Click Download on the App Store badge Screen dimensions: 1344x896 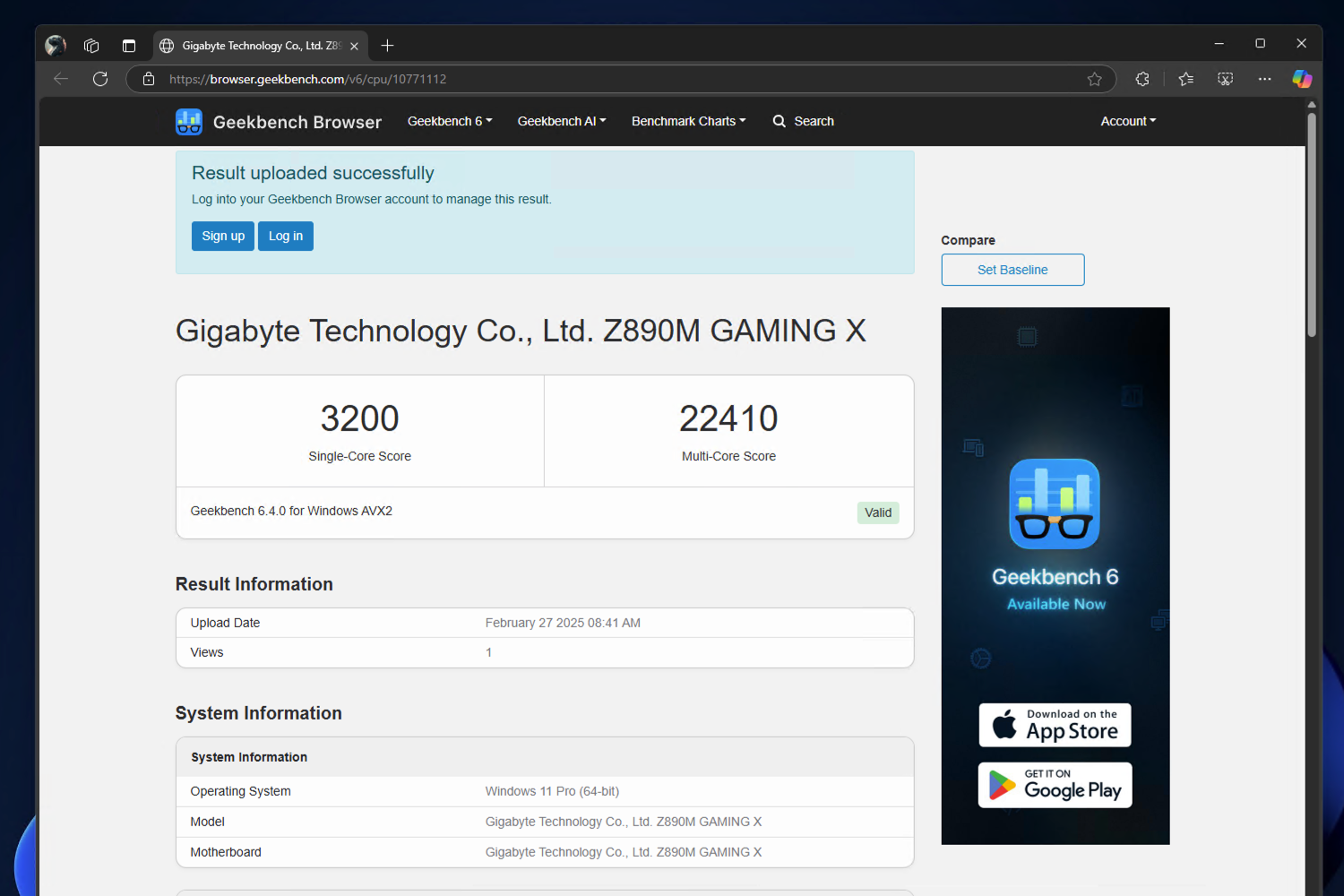pos(1055,725)
